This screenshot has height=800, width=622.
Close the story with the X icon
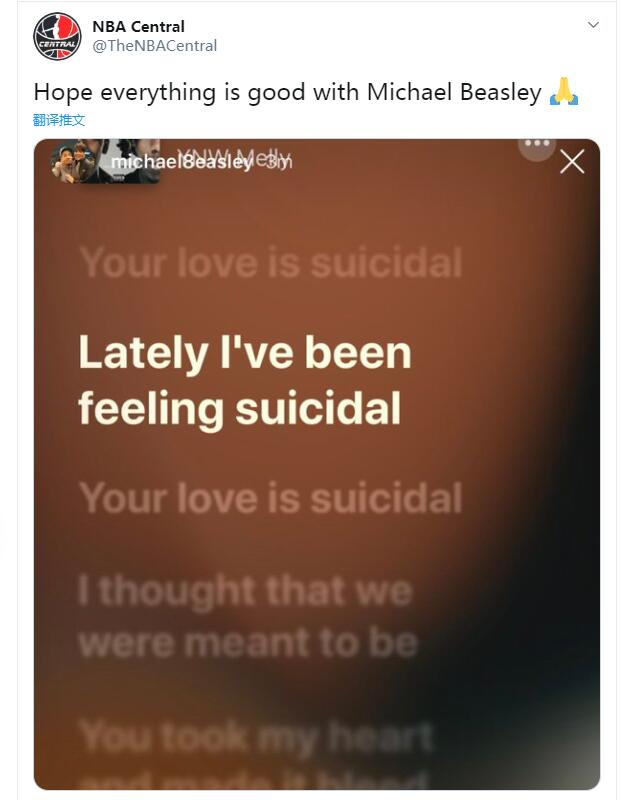(572, 162)
